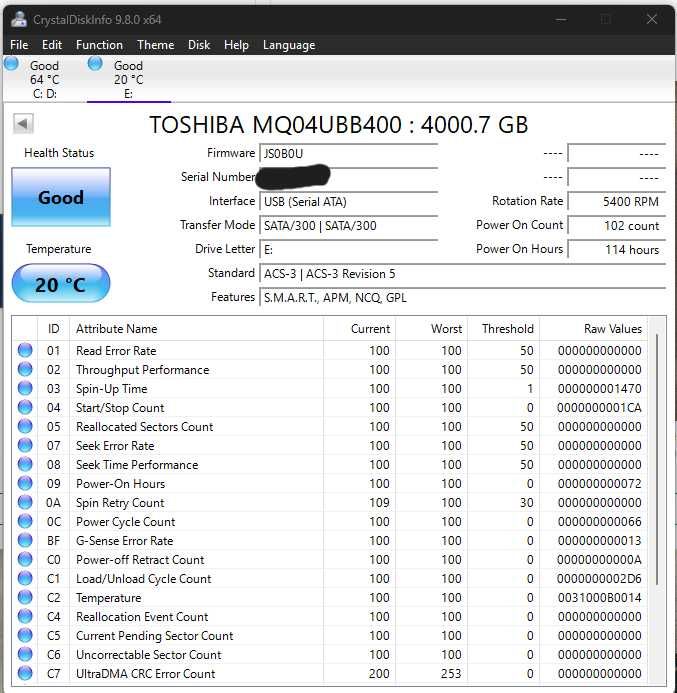677x693 pixels.
Task: Open the File menu
Action: tap(19, 45)
